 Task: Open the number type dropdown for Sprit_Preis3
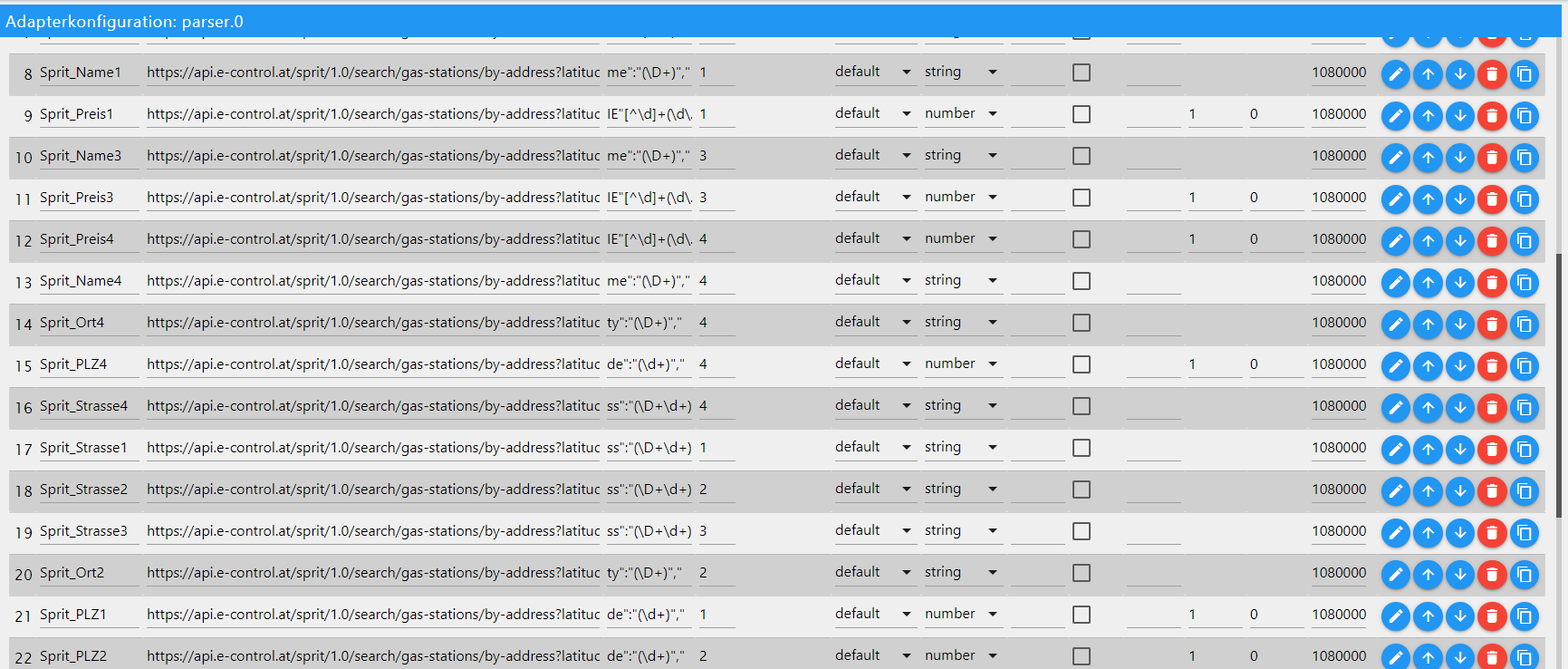(963, 197)
